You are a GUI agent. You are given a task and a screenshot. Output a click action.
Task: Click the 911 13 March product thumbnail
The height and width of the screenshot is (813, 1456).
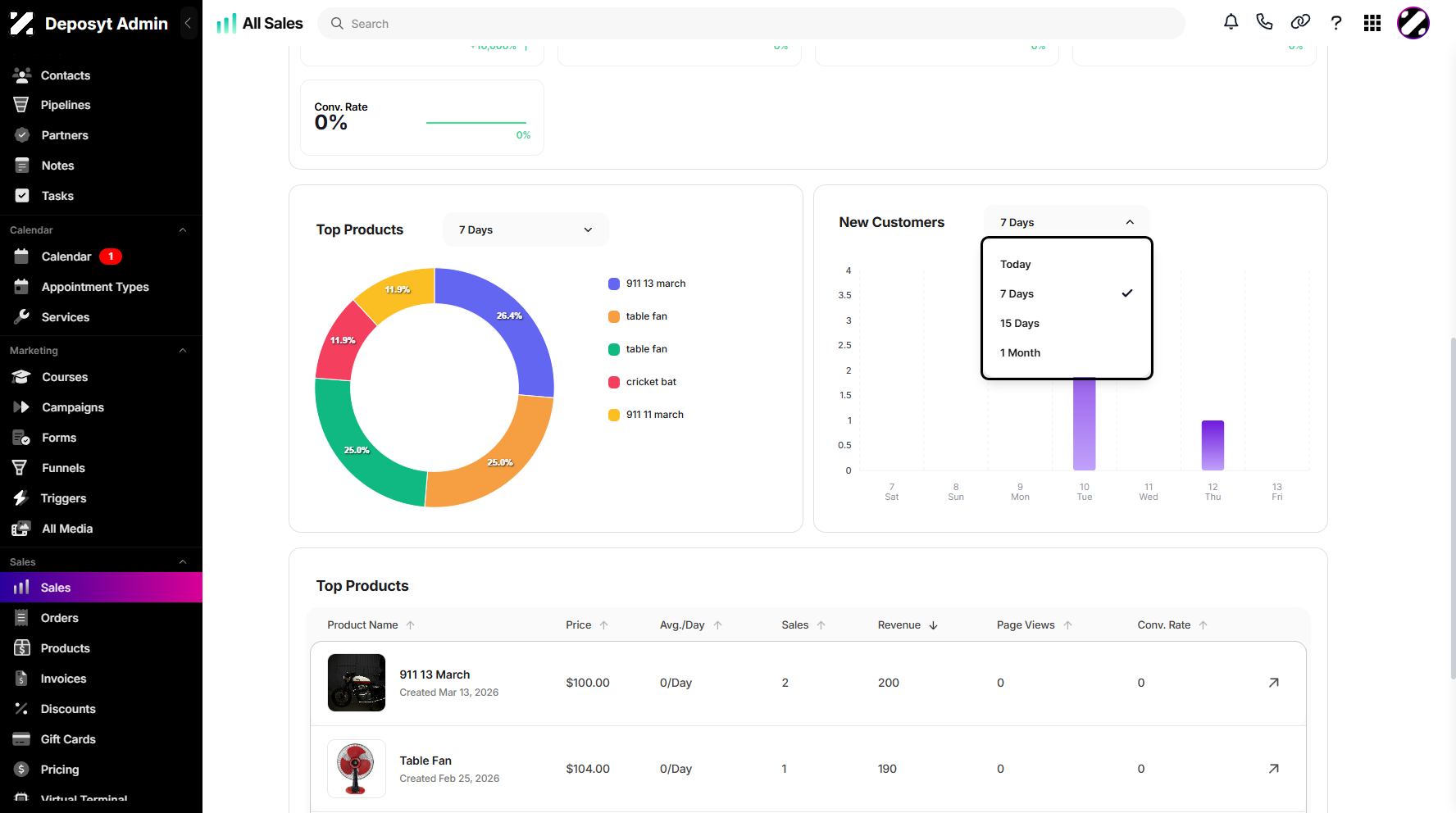click(x=357, y=683)
